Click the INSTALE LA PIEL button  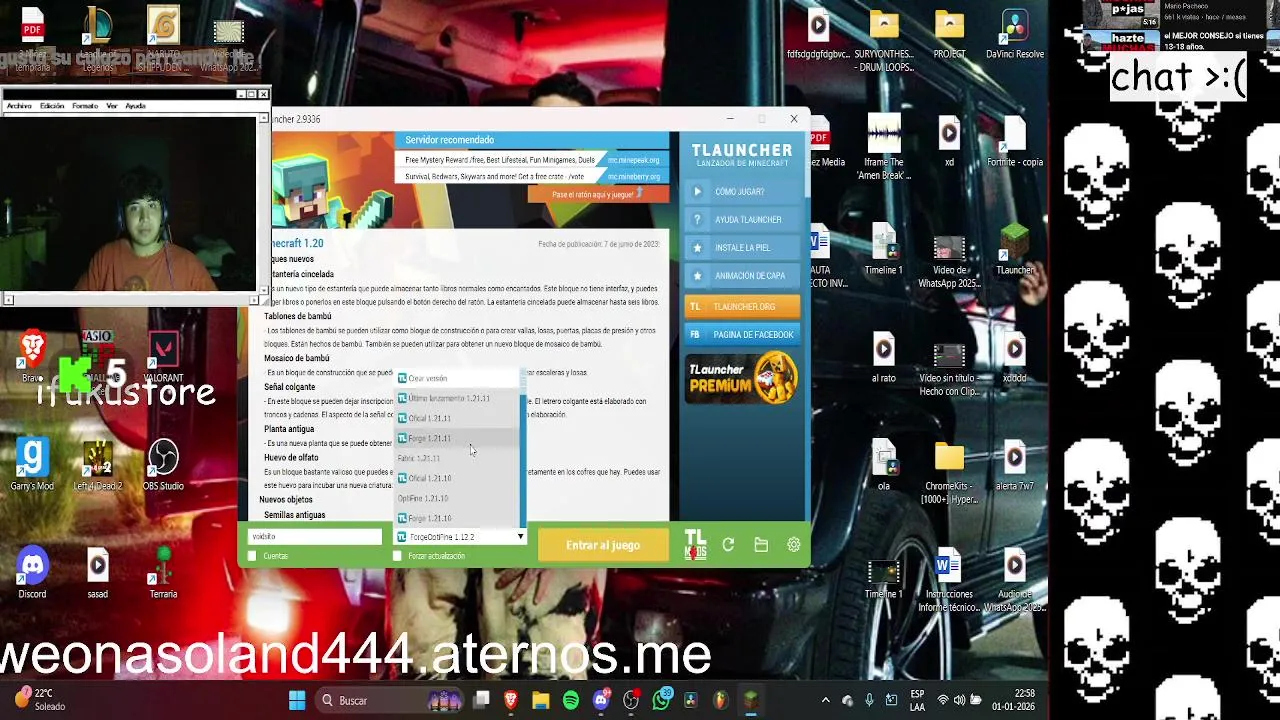point(744,247)
